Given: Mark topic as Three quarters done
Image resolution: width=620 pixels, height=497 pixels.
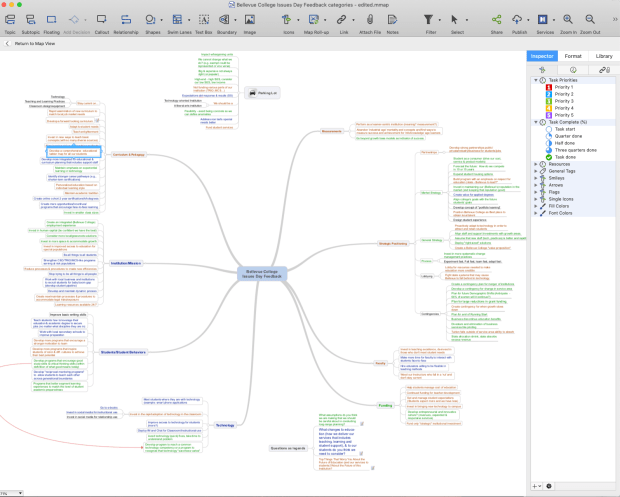Looking at the screenshot, I should coord(571,150).
